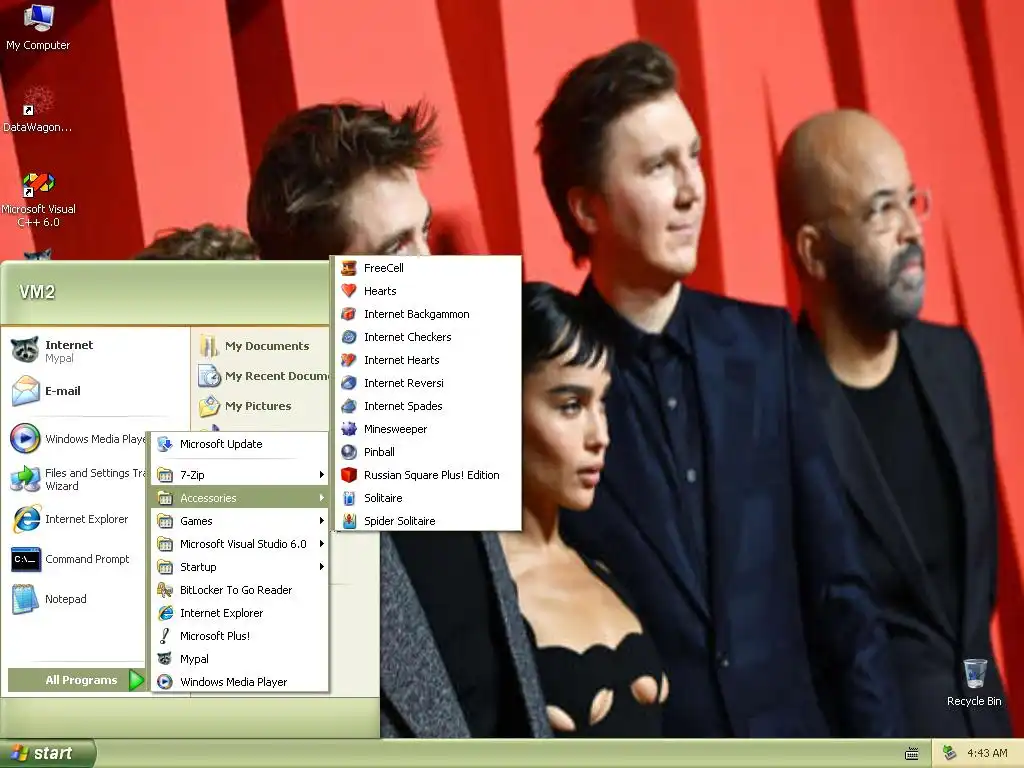Open Windows Media Player in recent programs list
Screen dimensions: 1024x768
tap(76, 439)
